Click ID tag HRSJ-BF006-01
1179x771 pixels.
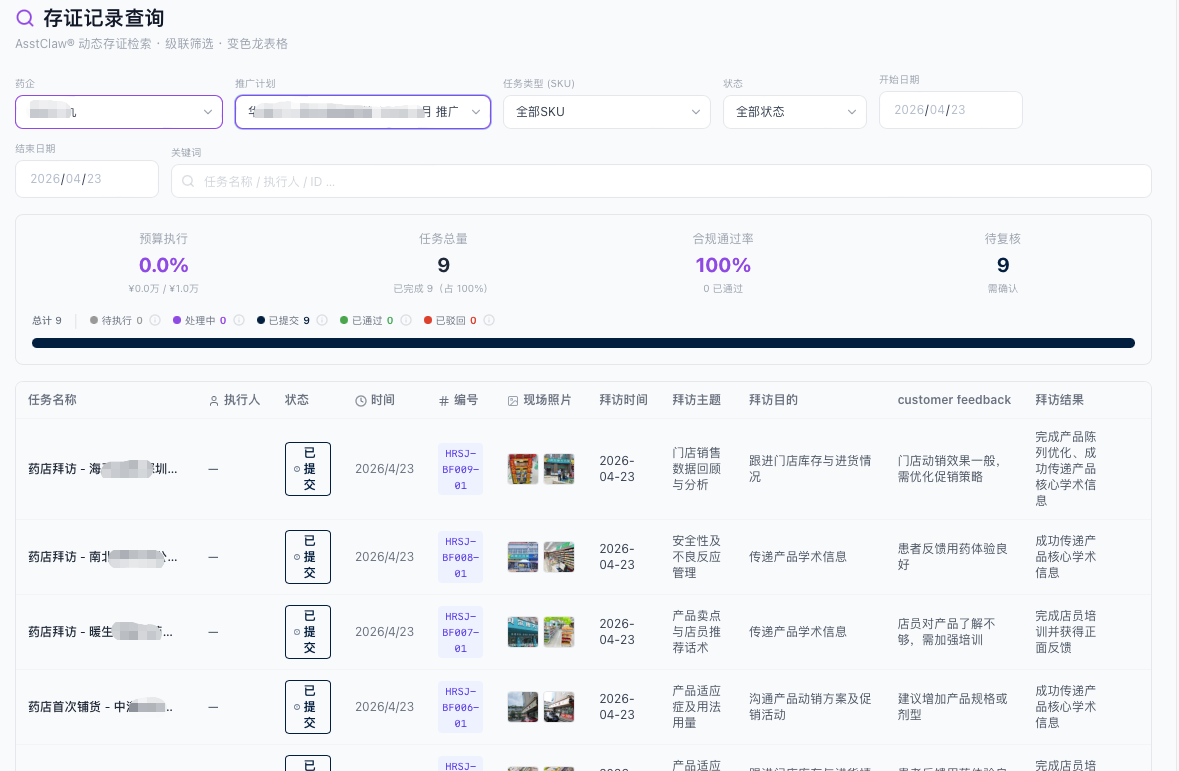pyautogui.click(x=460, y=708)
